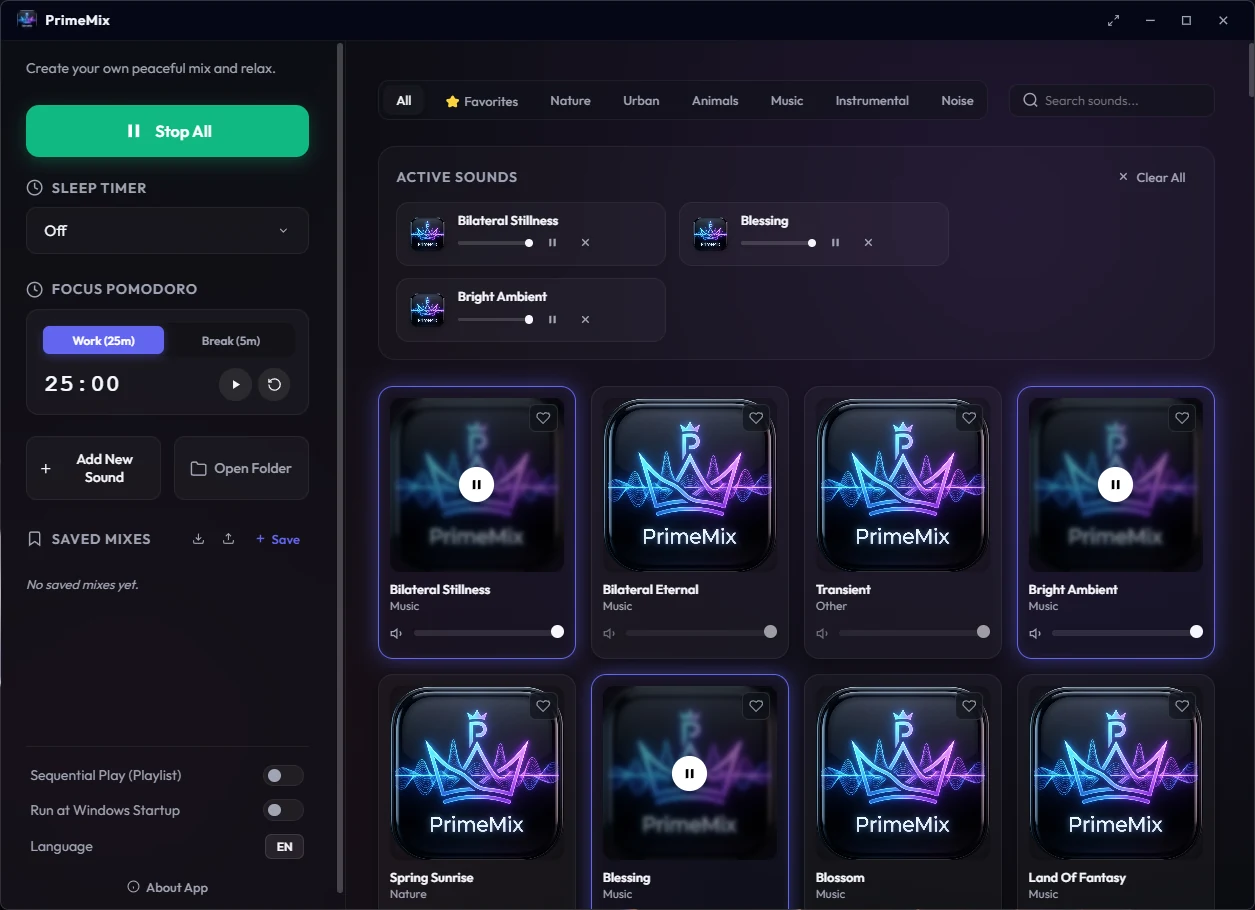Pause Bright Ambient in Active Sounds
Viewport: 1255px width, 910px height.
pyautogui.click(x=552, y=319)
